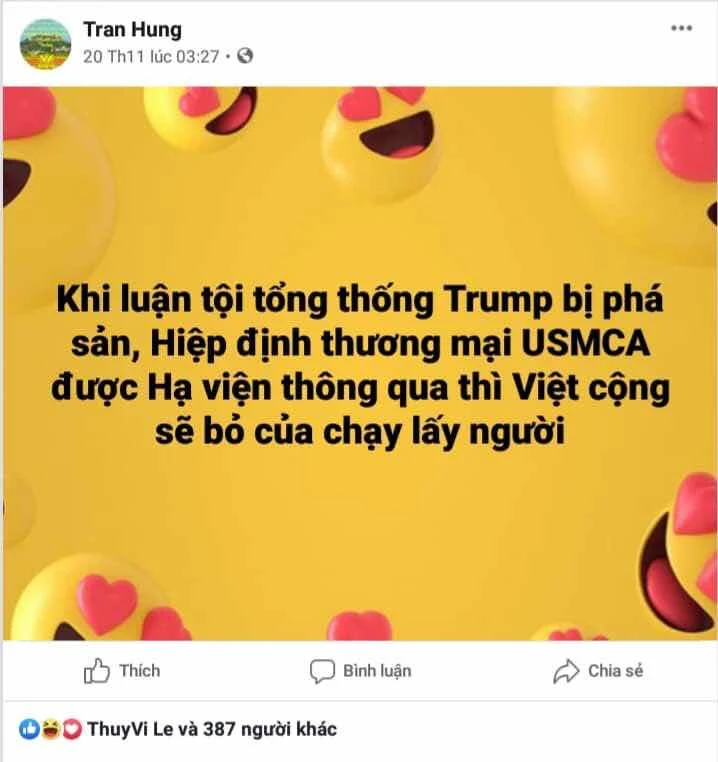Open the Tran Hung profile name link

pos(133,30)
